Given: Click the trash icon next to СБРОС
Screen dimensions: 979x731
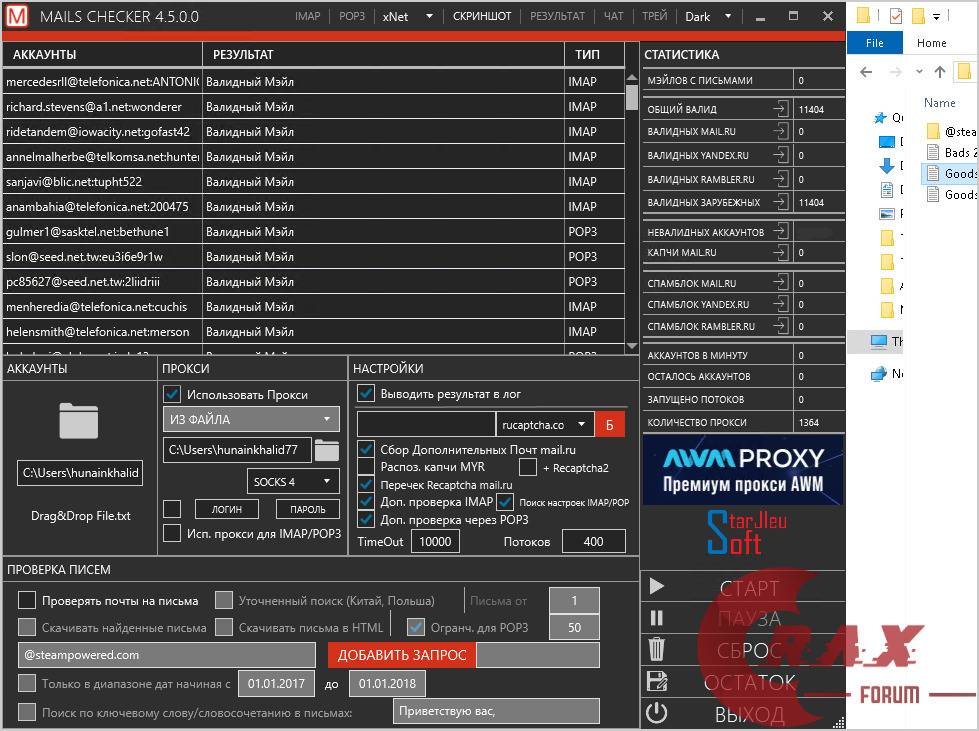Looking at the screenshot, I should (659, 651).
